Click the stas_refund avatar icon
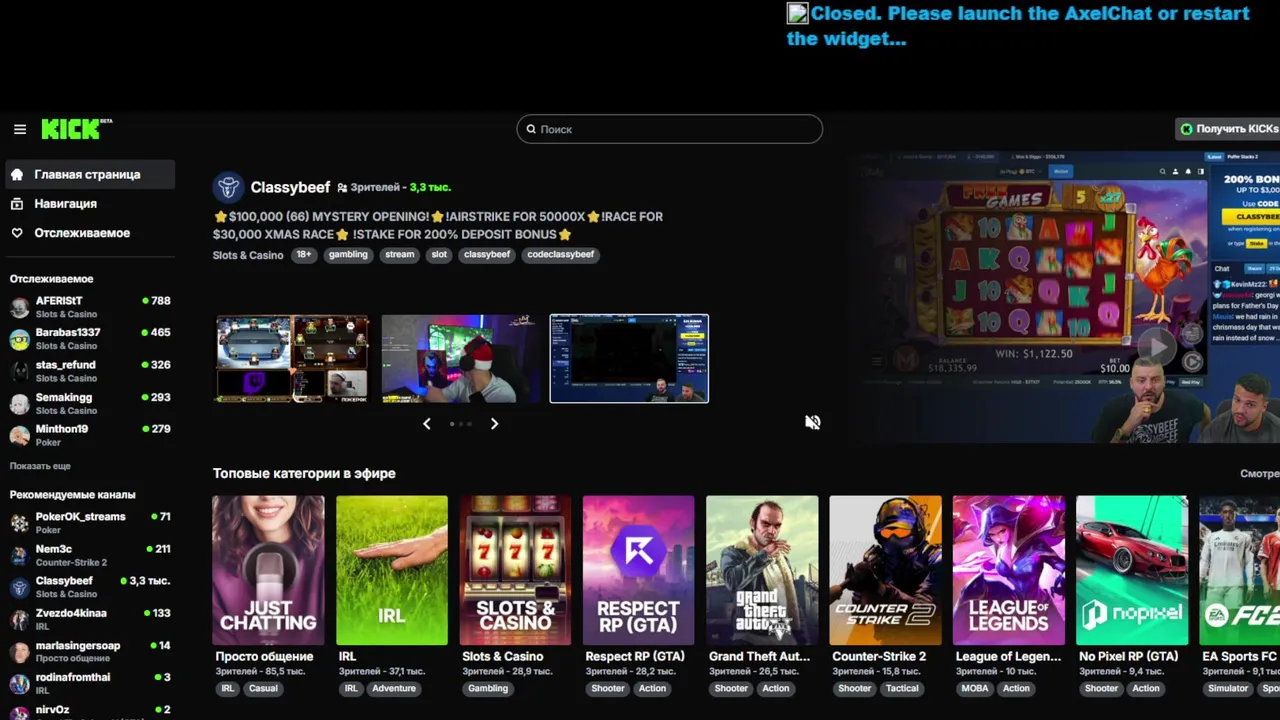The width and height of the screenshot is (1280, 720). click(x=20, y=371)
